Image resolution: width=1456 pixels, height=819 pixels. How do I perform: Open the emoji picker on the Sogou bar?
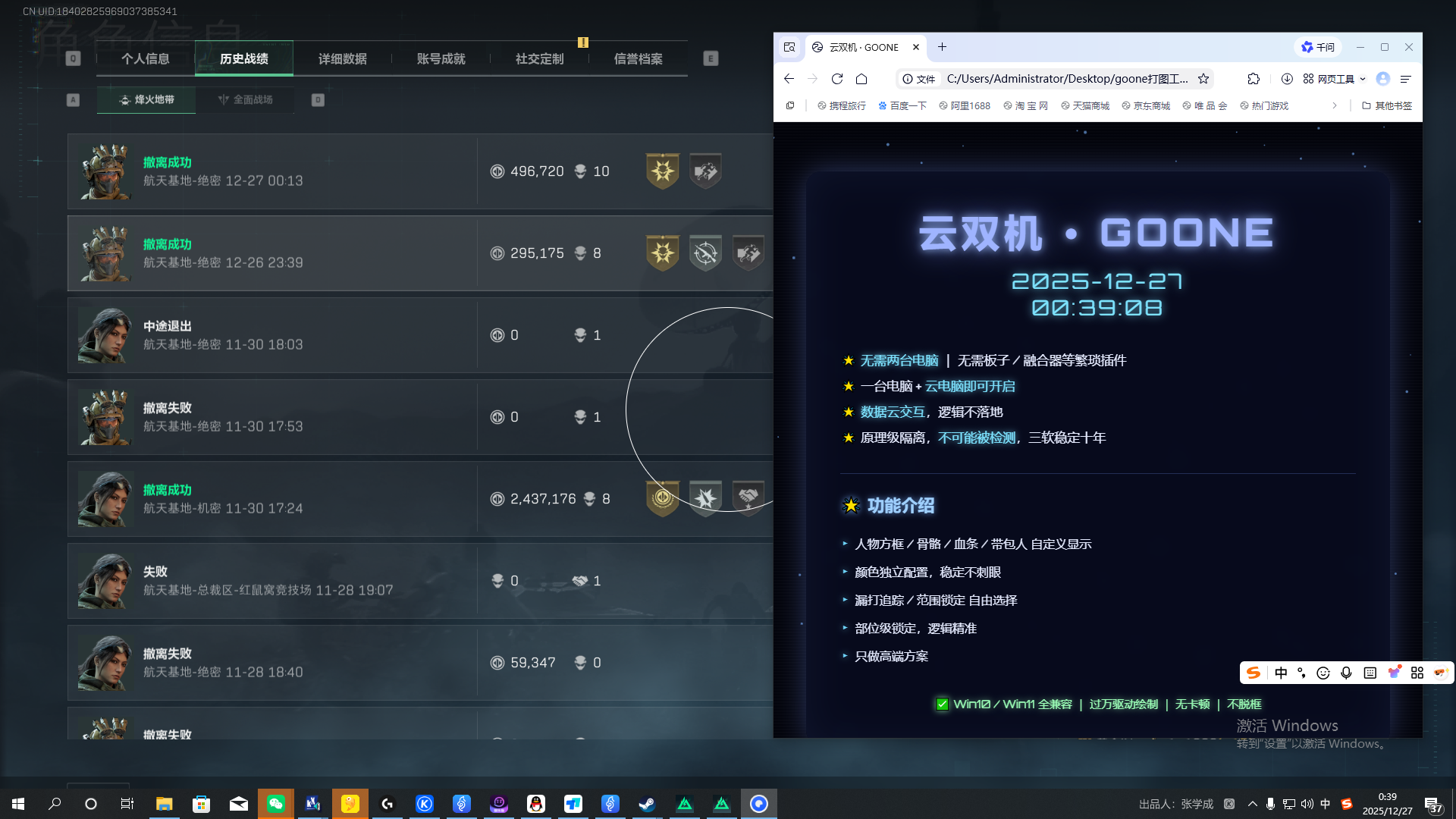[1322, 673]
